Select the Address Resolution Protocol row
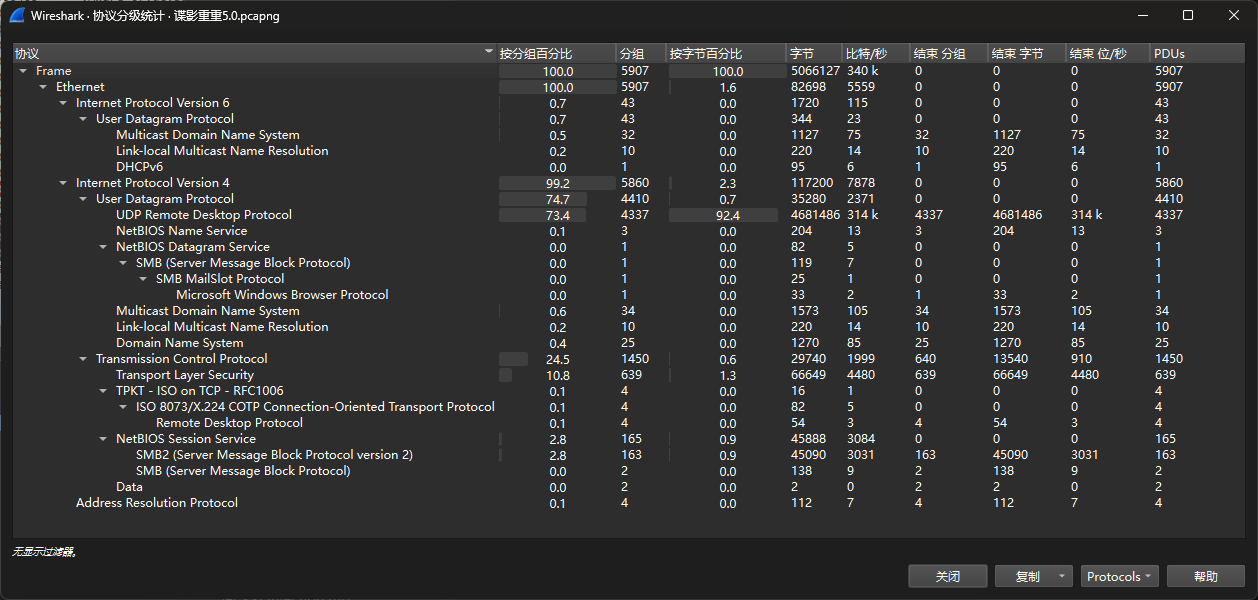This screenshot has width=1258, height=600. (x=157, y=503)
